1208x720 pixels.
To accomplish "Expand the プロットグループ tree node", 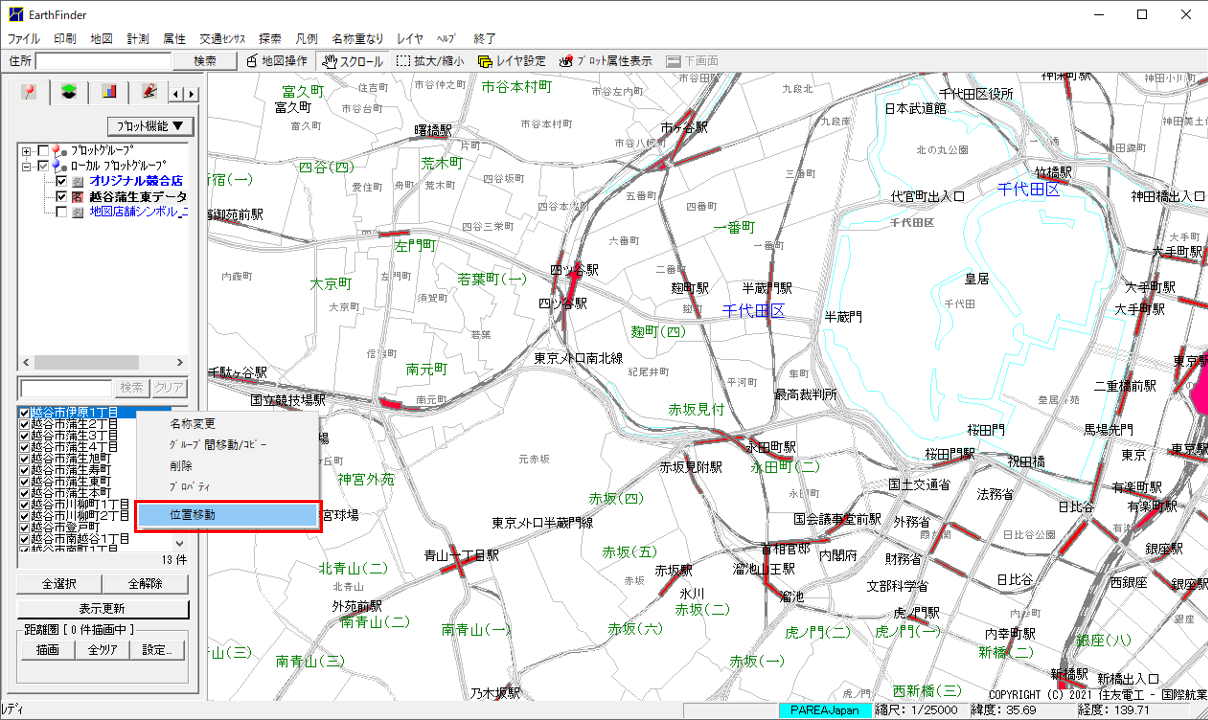I will click(x=26, y=151).
